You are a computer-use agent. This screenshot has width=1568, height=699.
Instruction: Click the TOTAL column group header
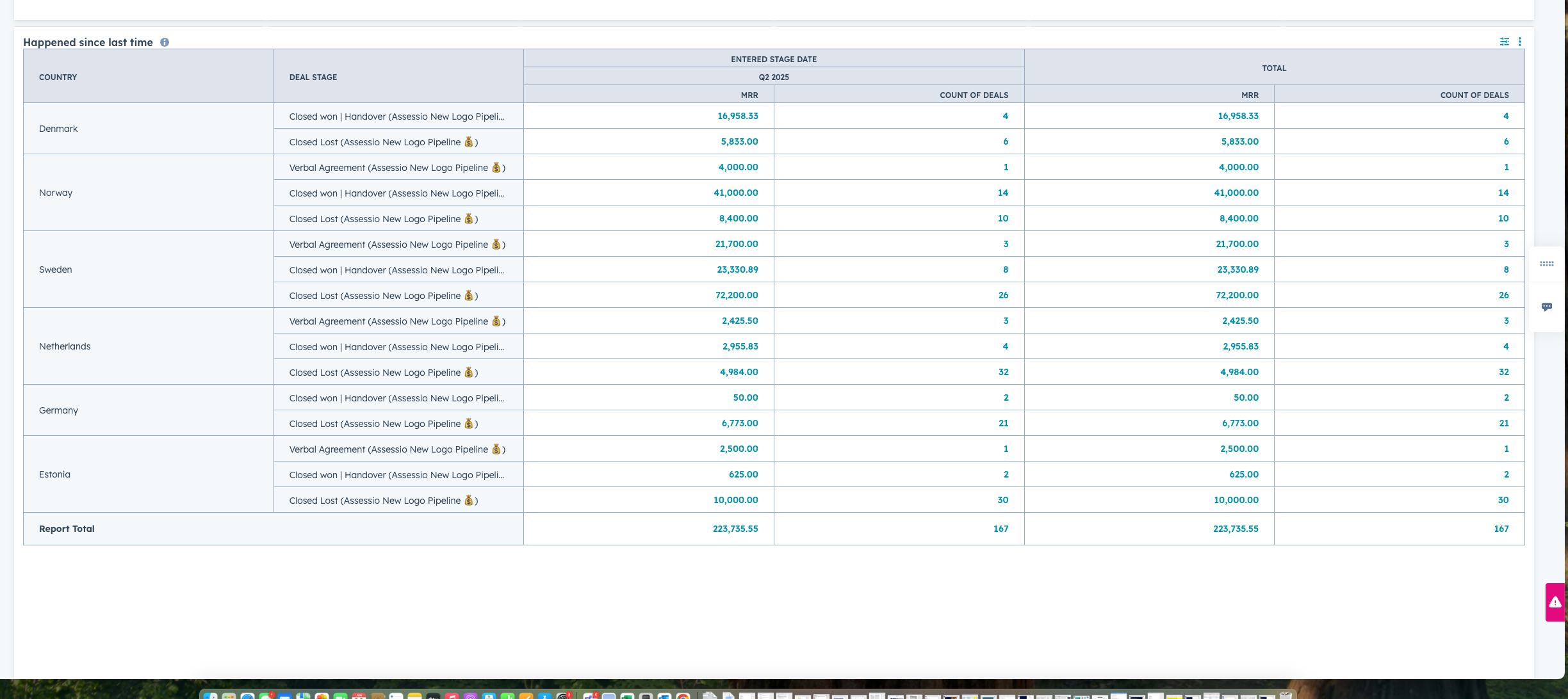coord(1273,68)
